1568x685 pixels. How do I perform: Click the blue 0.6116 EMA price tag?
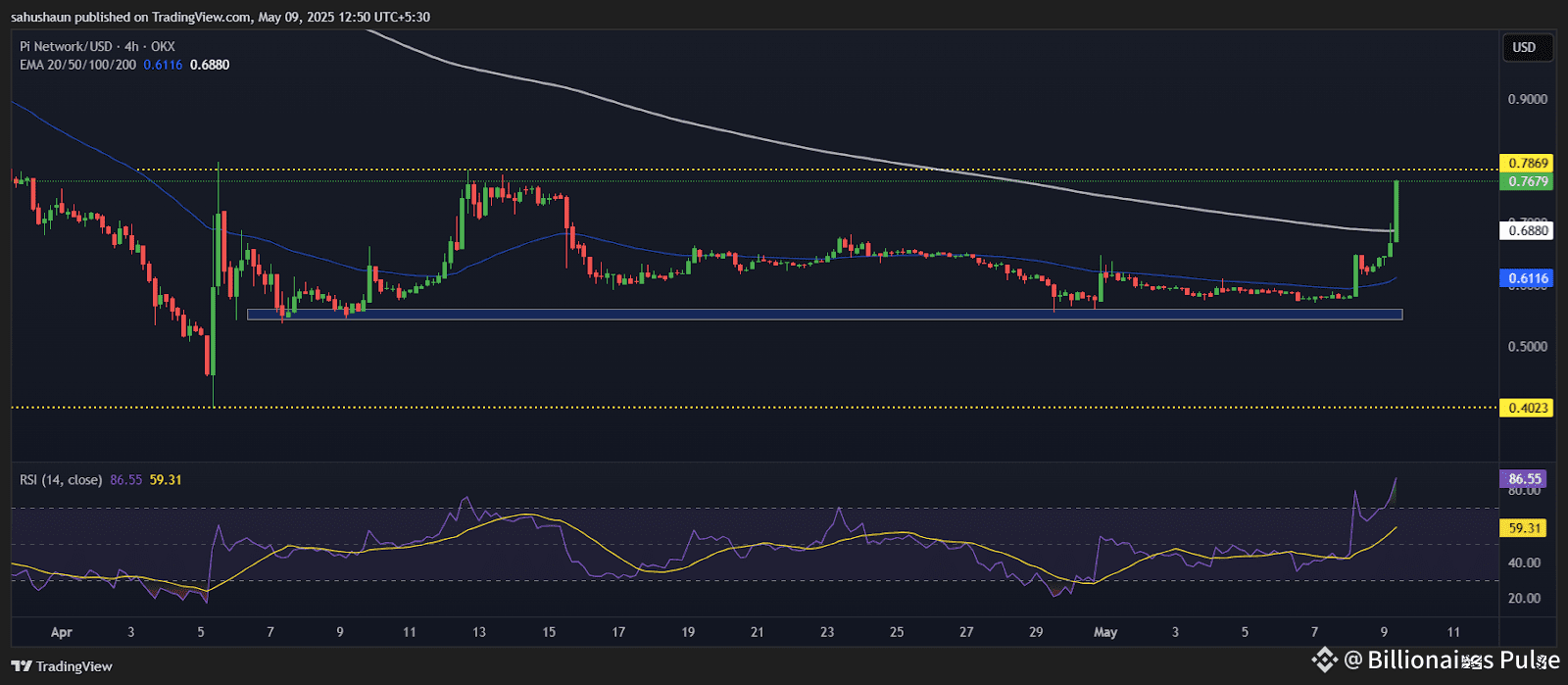(x=1527, y=278)
